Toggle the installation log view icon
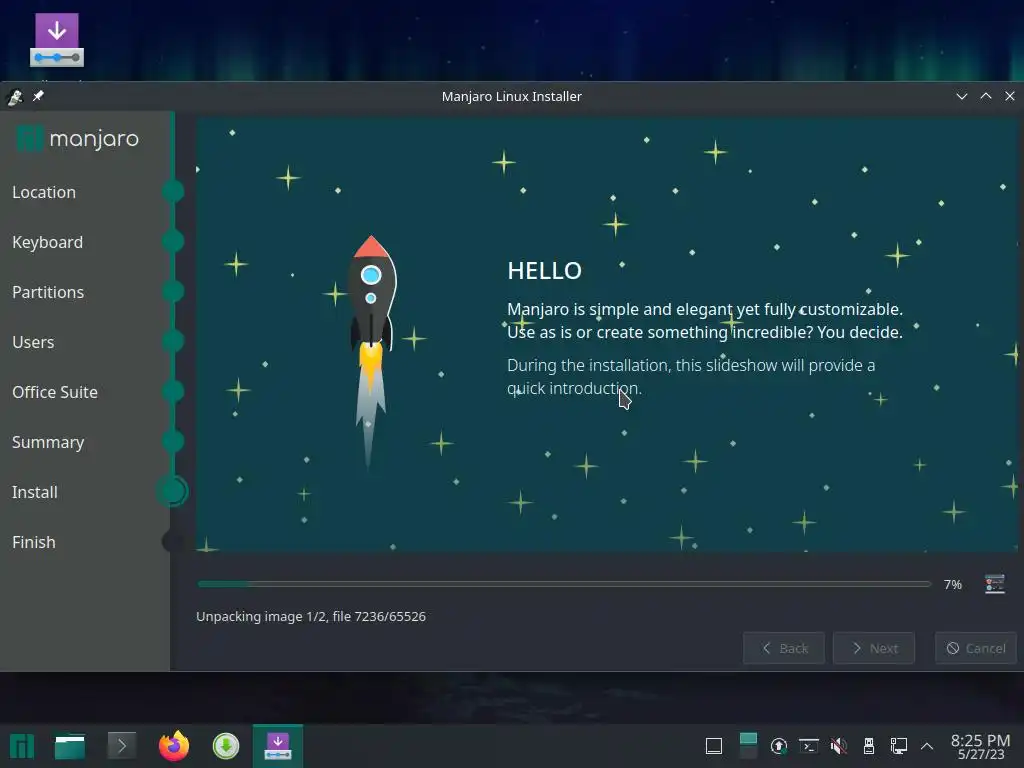The width and height of the screenshot is (1024, 768). [994, 584]
